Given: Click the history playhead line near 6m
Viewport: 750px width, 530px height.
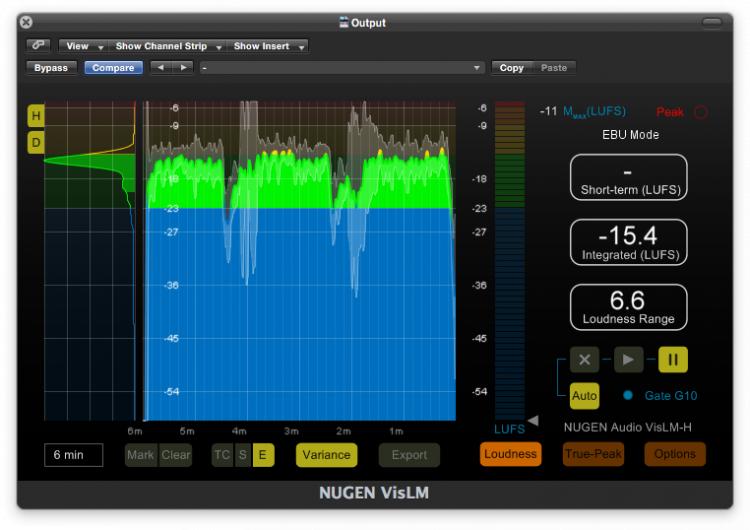Looking at the screenshot, I should 144,261.
